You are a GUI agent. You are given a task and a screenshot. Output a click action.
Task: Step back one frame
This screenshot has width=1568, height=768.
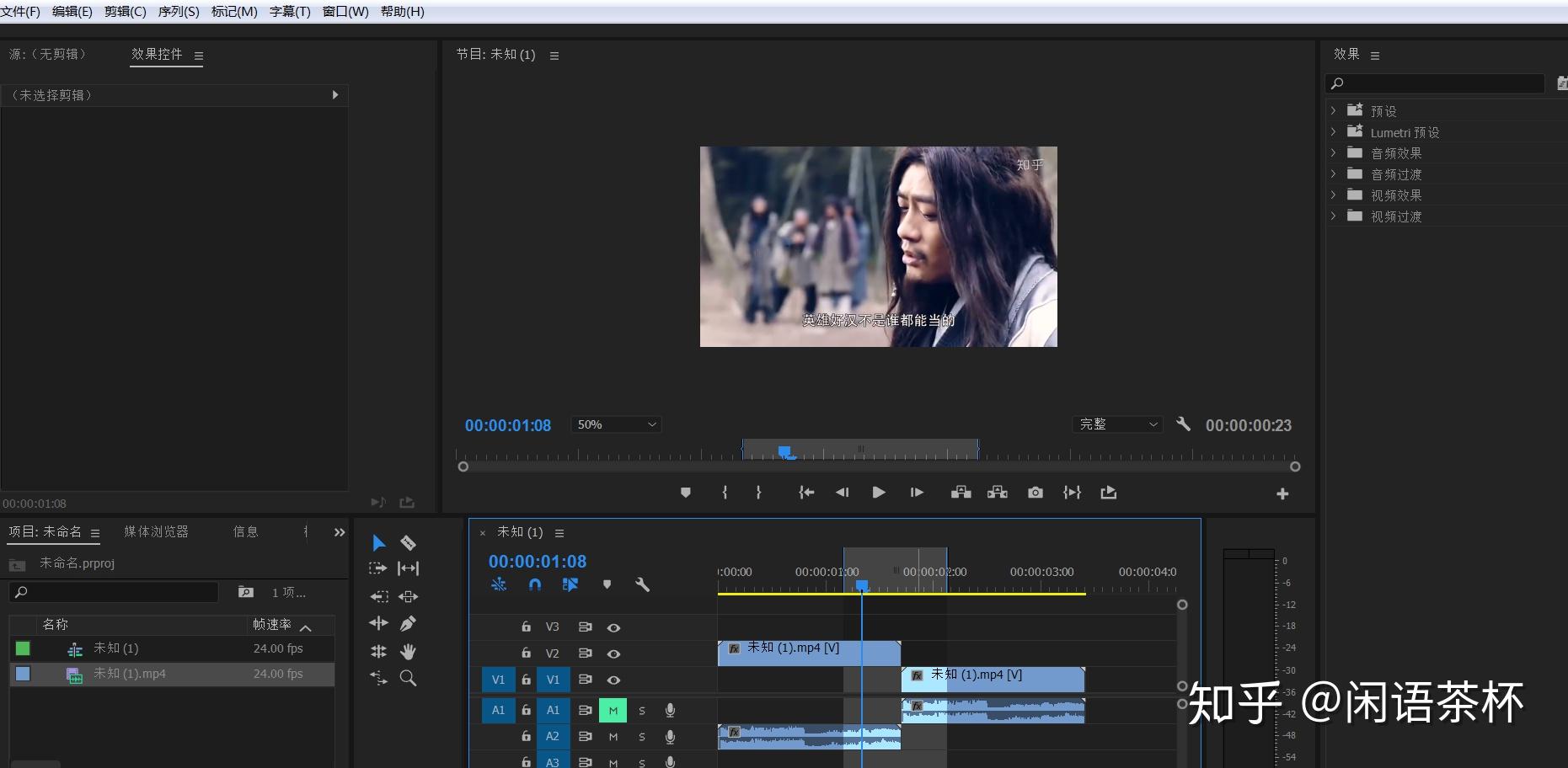pyautogui.click(x=842, y=493)
